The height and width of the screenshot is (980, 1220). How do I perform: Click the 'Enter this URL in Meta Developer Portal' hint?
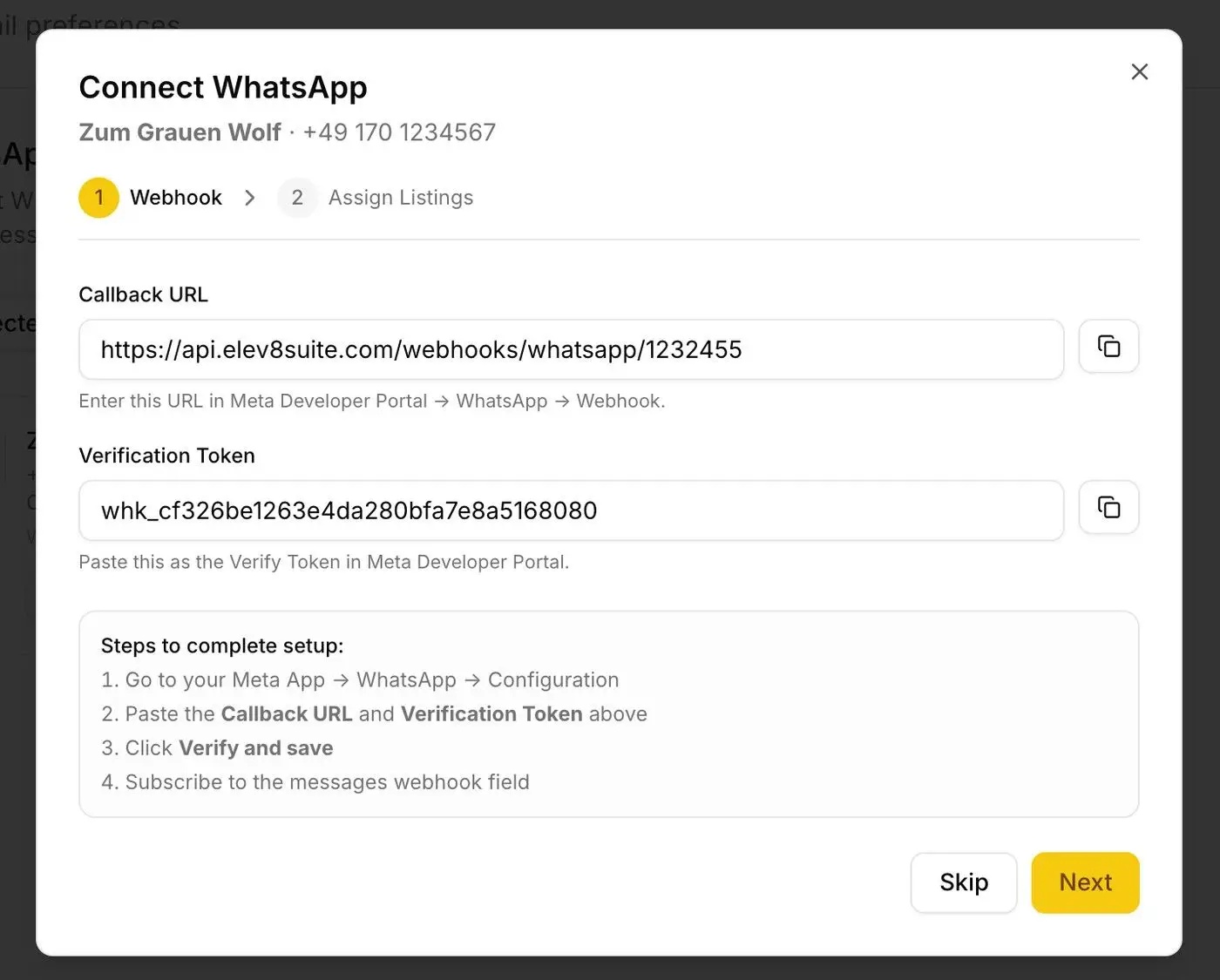(x=372, y=401)
